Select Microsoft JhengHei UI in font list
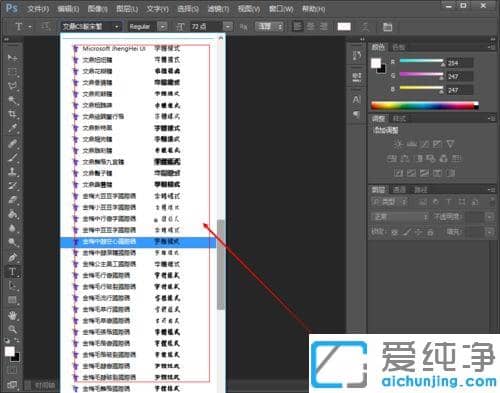This screenshot has height=393, width=500. click(138, 49)
